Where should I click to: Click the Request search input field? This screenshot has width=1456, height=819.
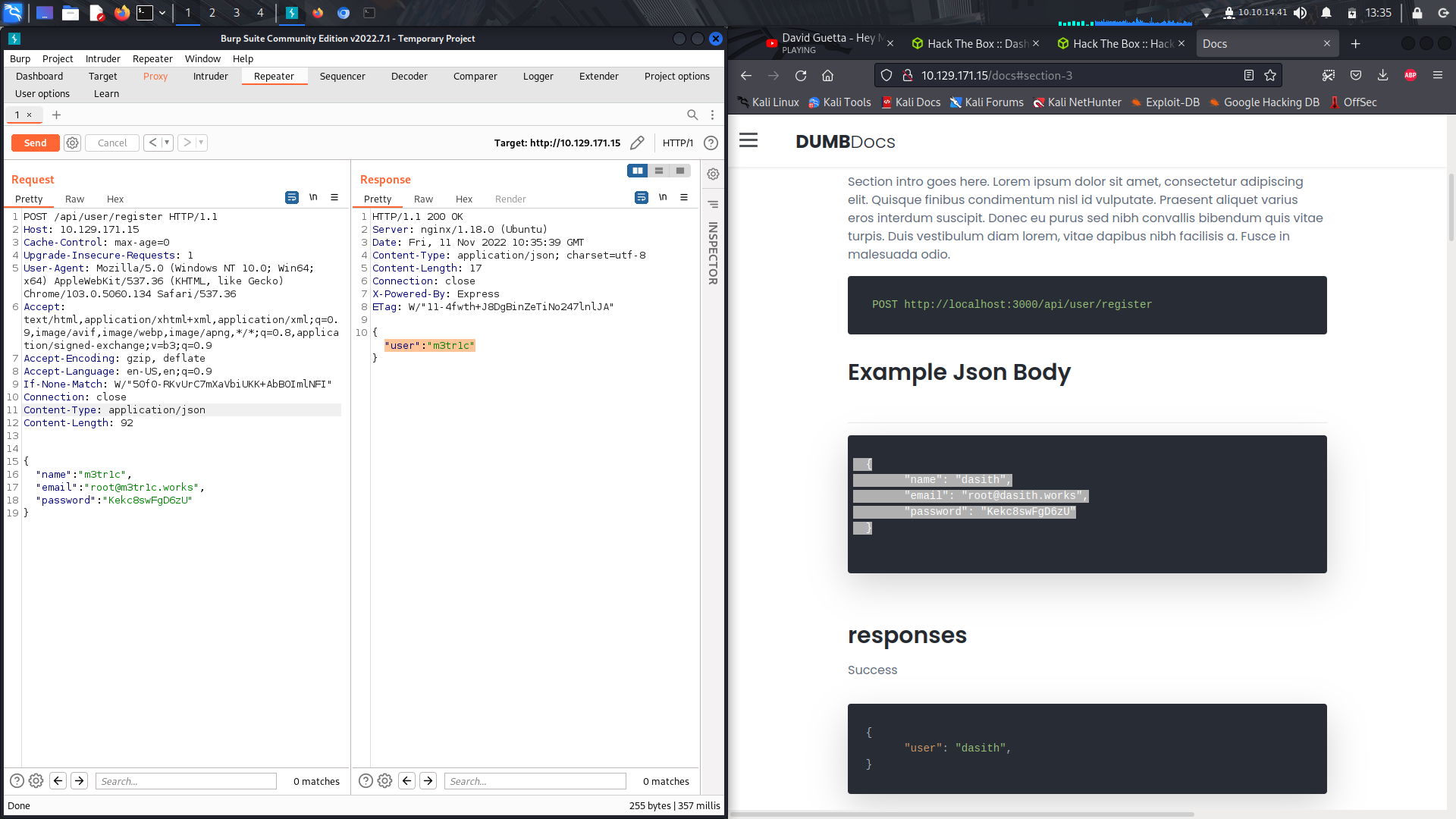tap(186, 781)
